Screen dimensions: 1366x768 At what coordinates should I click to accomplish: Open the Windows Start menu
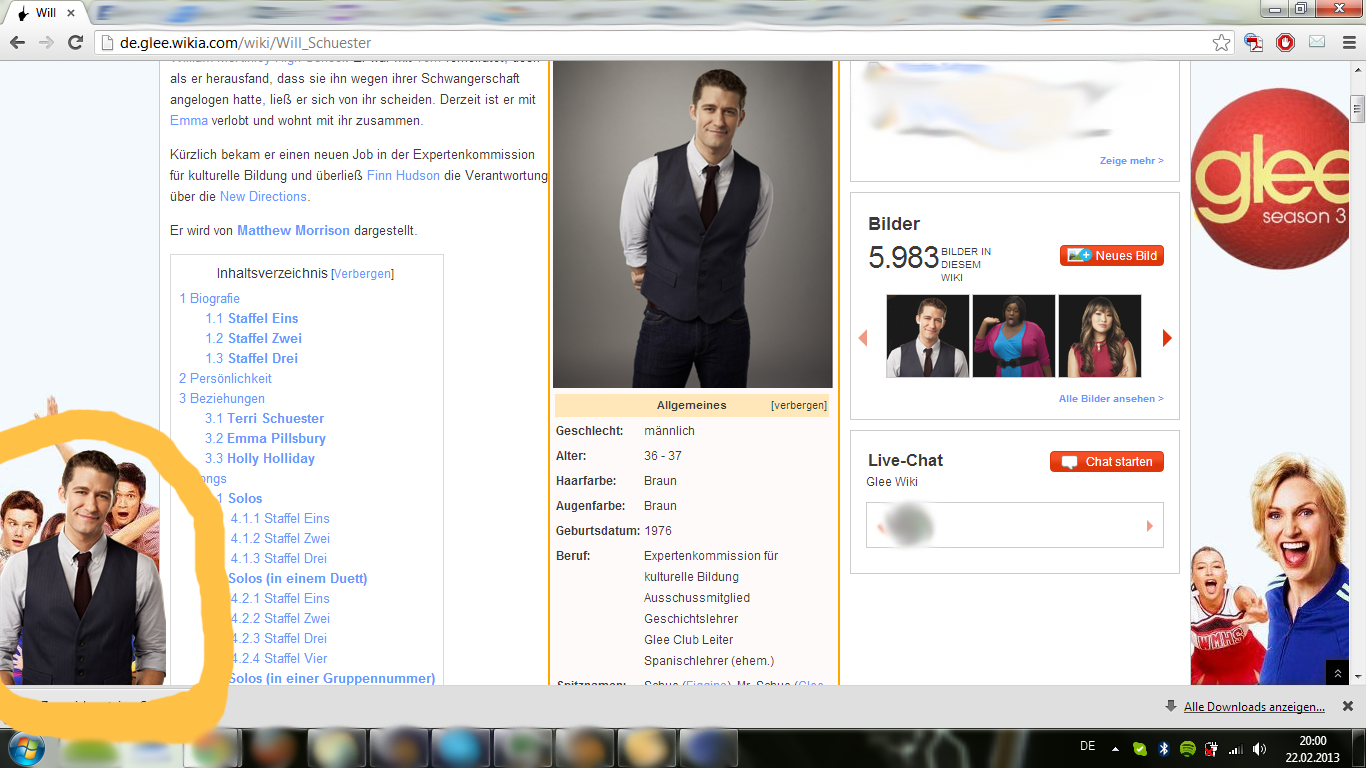point(27,747)
